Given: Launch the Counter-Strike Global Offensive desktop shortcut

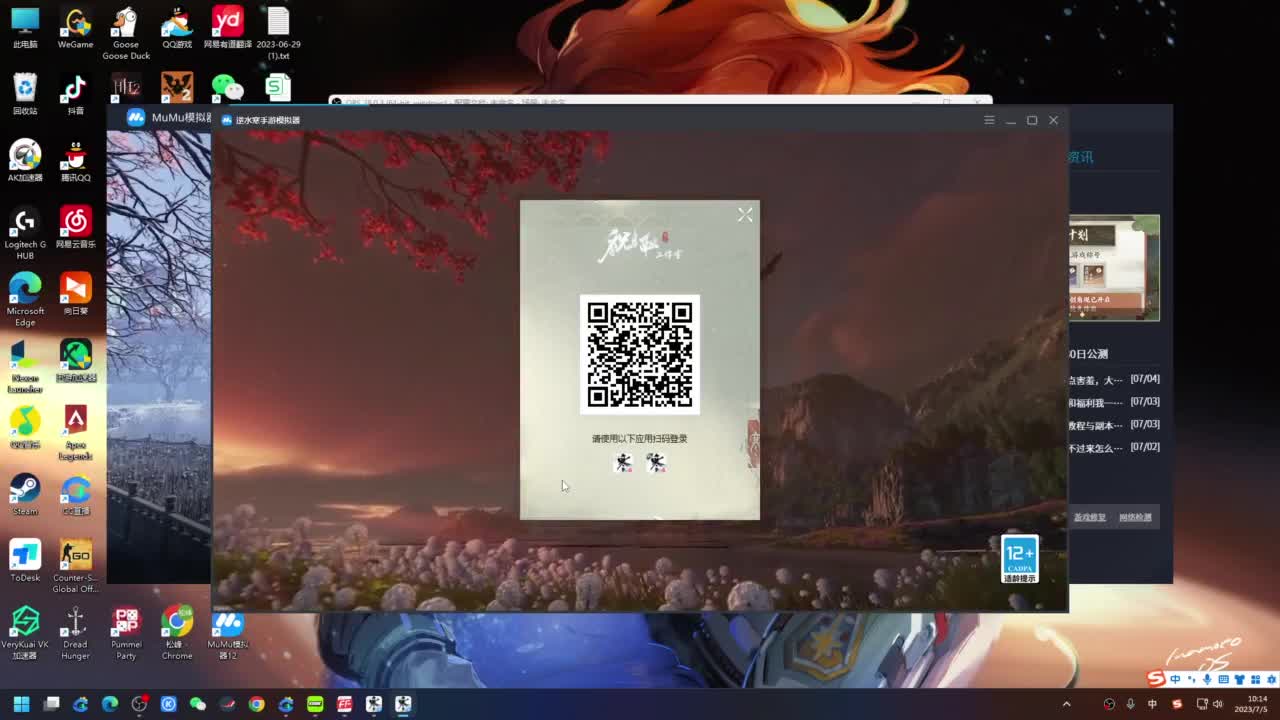Looking at the screenshot, I should coord(76,566).
